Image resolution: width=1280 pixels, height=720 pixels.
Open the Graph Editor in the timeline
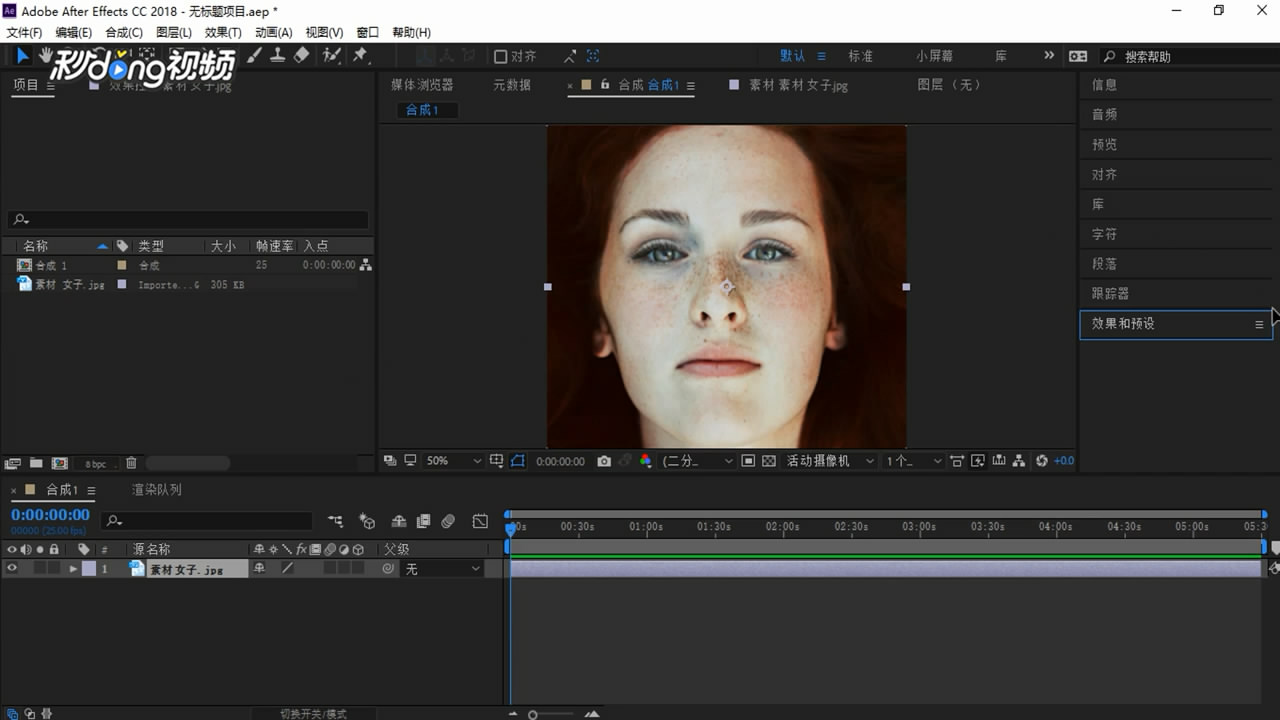click(479, 521)
